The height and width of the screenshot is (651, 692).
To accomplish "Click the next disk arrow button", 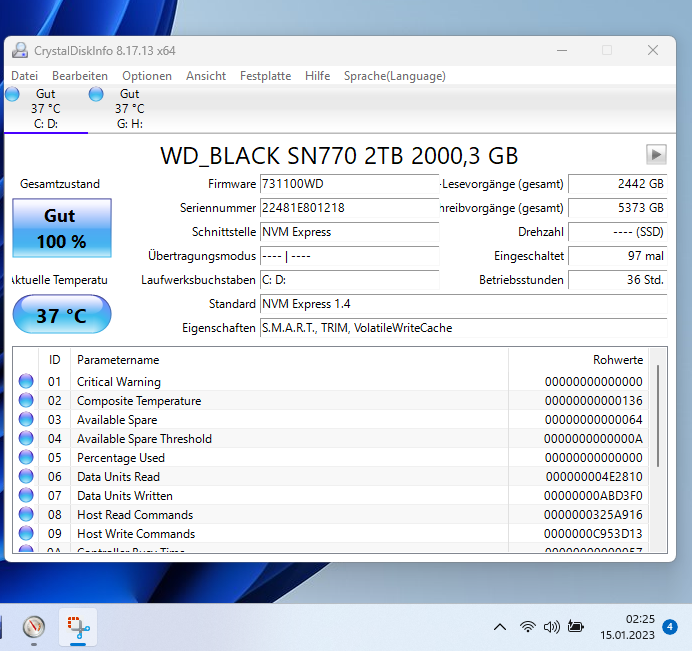I will [656, 154].
